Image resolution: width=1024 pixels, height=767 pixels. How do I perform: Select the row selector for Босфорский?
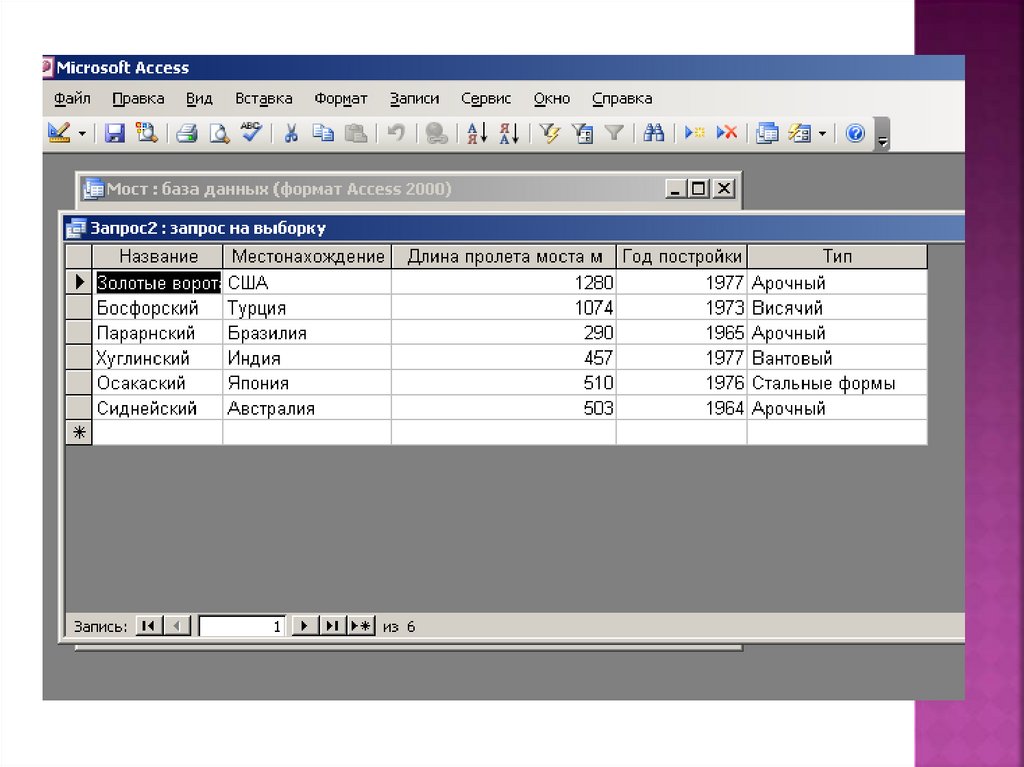click(78, 308)
